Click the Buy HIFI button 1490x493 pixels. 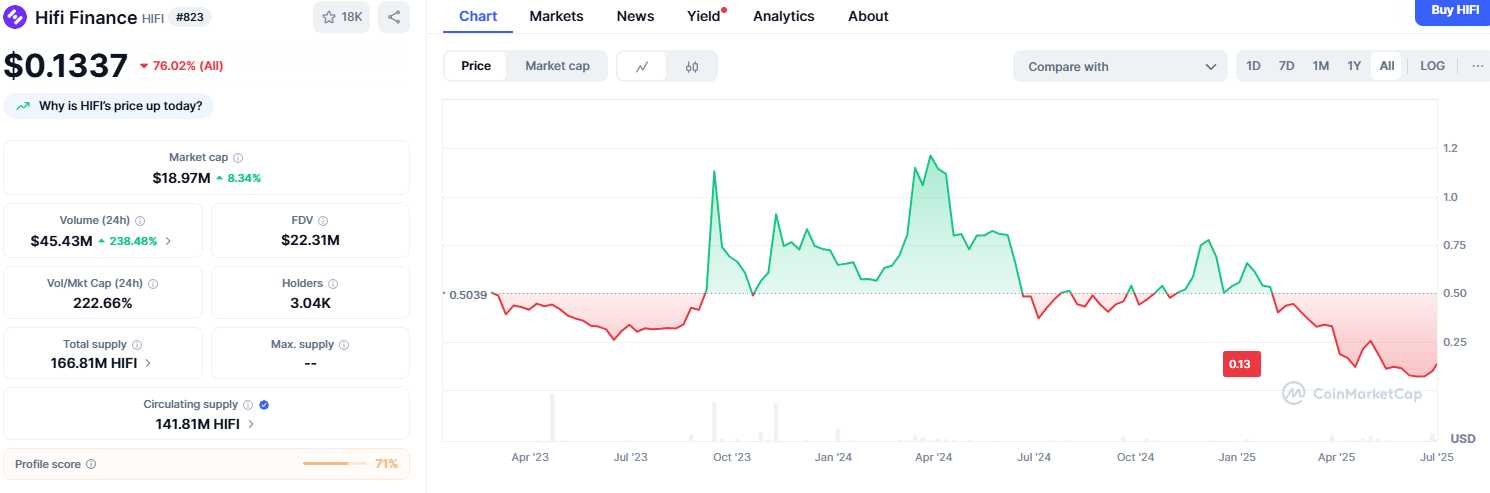click(x=1455, y=10)
